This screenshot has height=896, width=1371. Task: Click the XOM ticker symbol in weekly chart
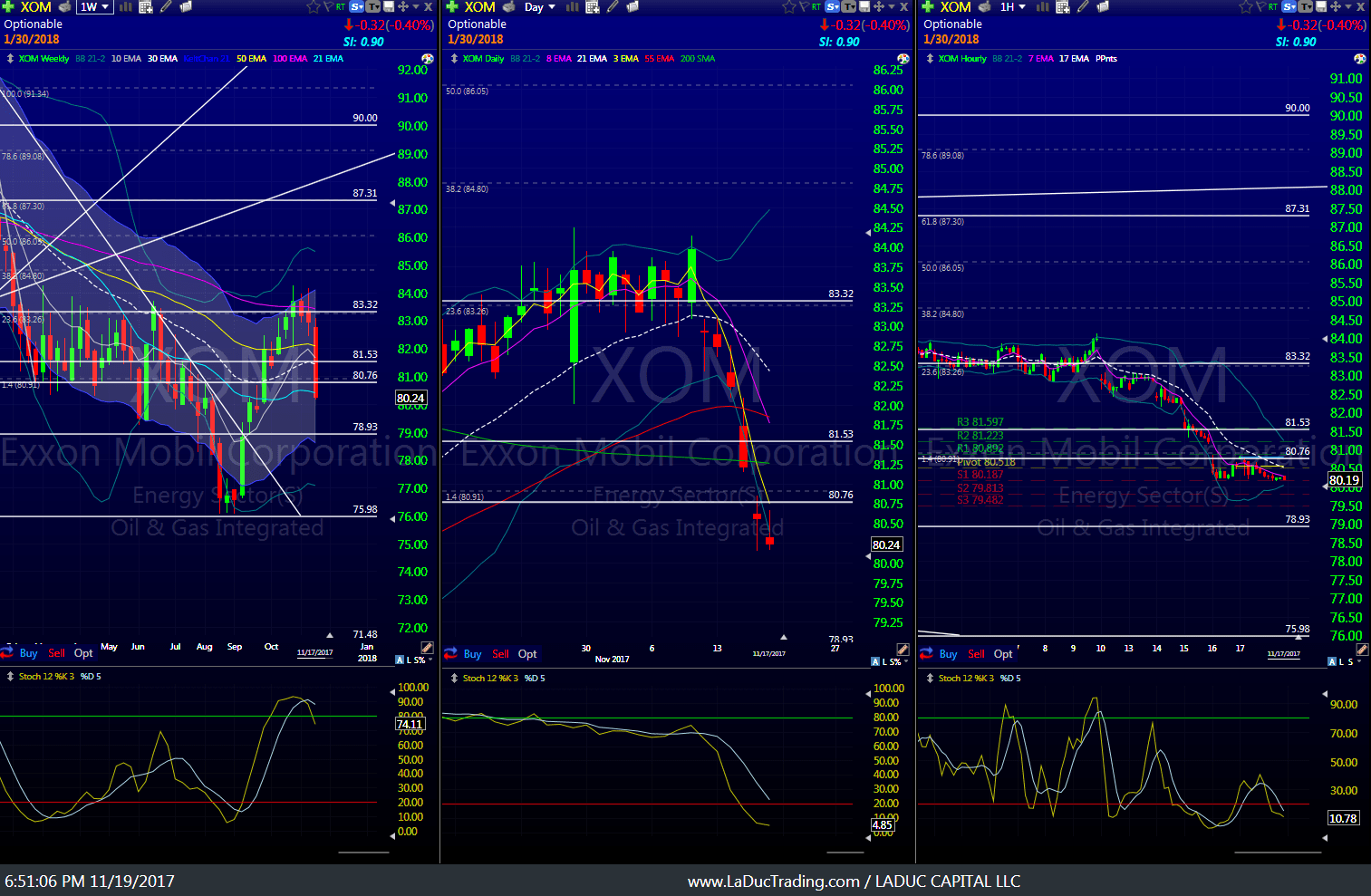(x=35, y=6)
